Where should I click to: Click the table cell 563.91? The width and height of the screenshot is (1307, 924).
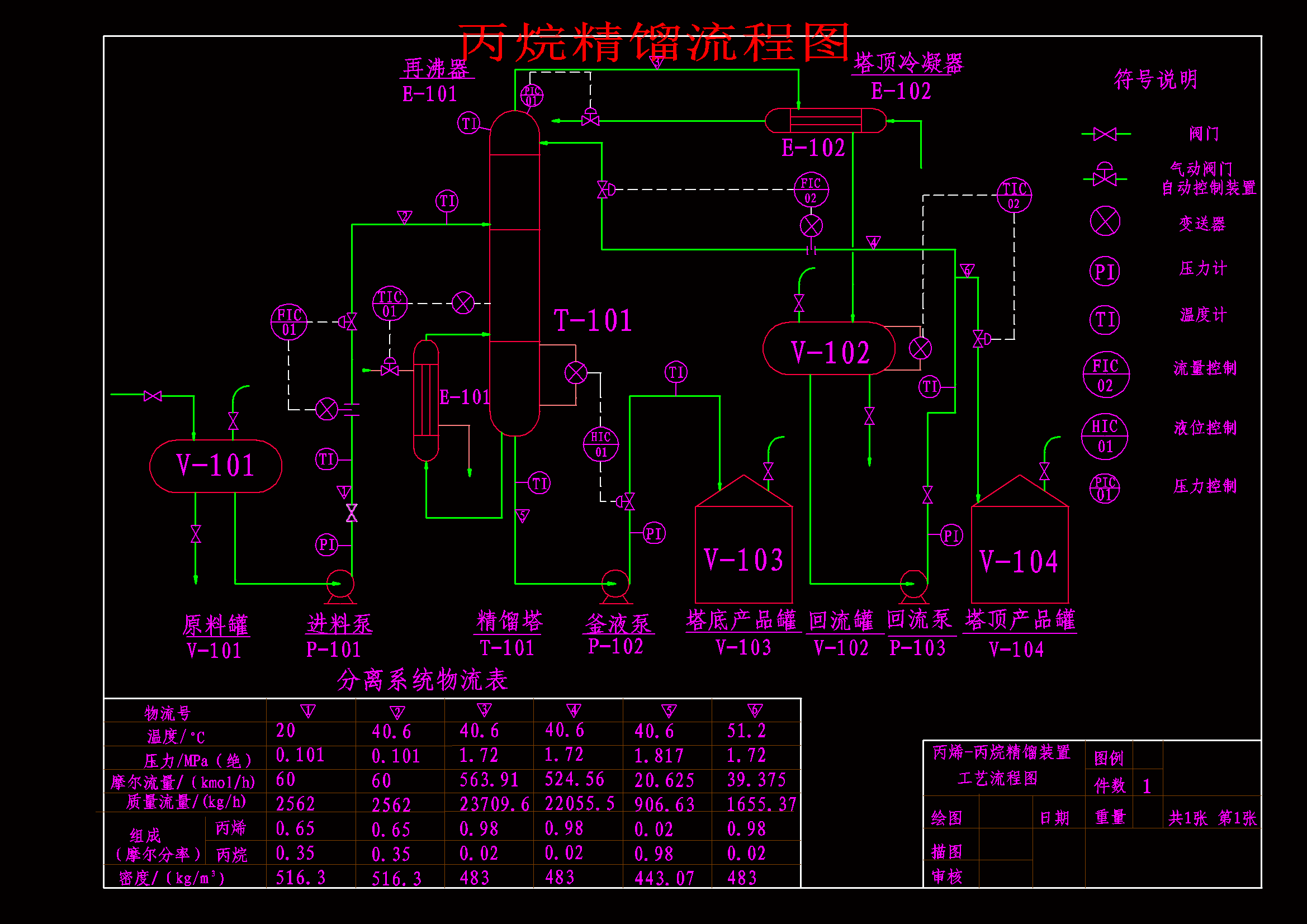click(x=489, y=779)
